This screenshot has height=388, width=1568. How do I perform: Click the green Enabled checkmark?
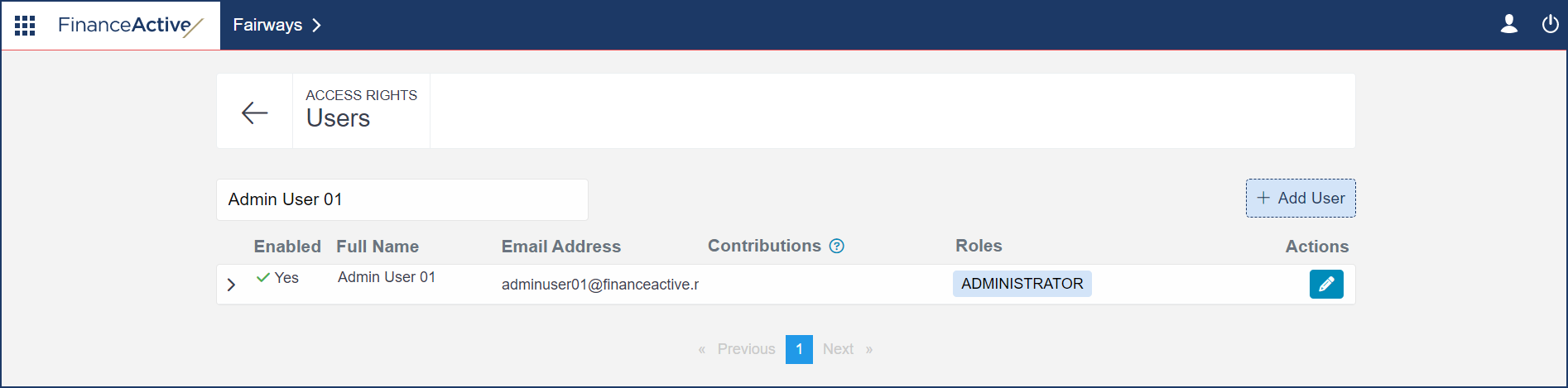(263, 277)
